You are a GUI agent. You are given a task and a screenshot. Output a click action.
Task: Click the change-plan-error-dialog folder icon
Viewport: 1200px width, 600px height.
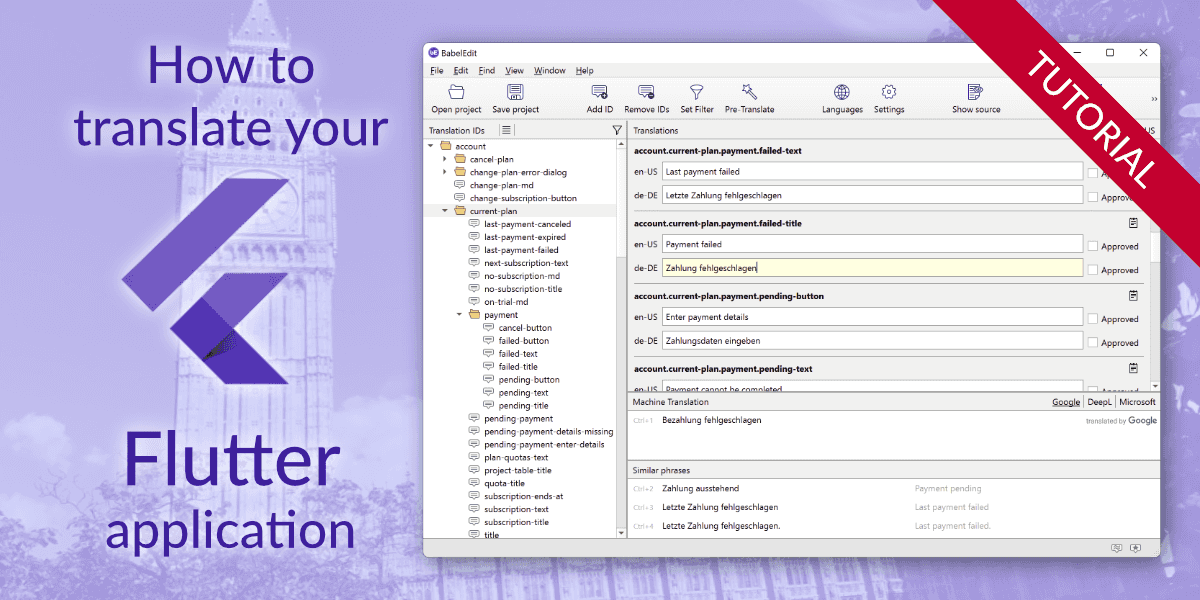tap(460, 172)
